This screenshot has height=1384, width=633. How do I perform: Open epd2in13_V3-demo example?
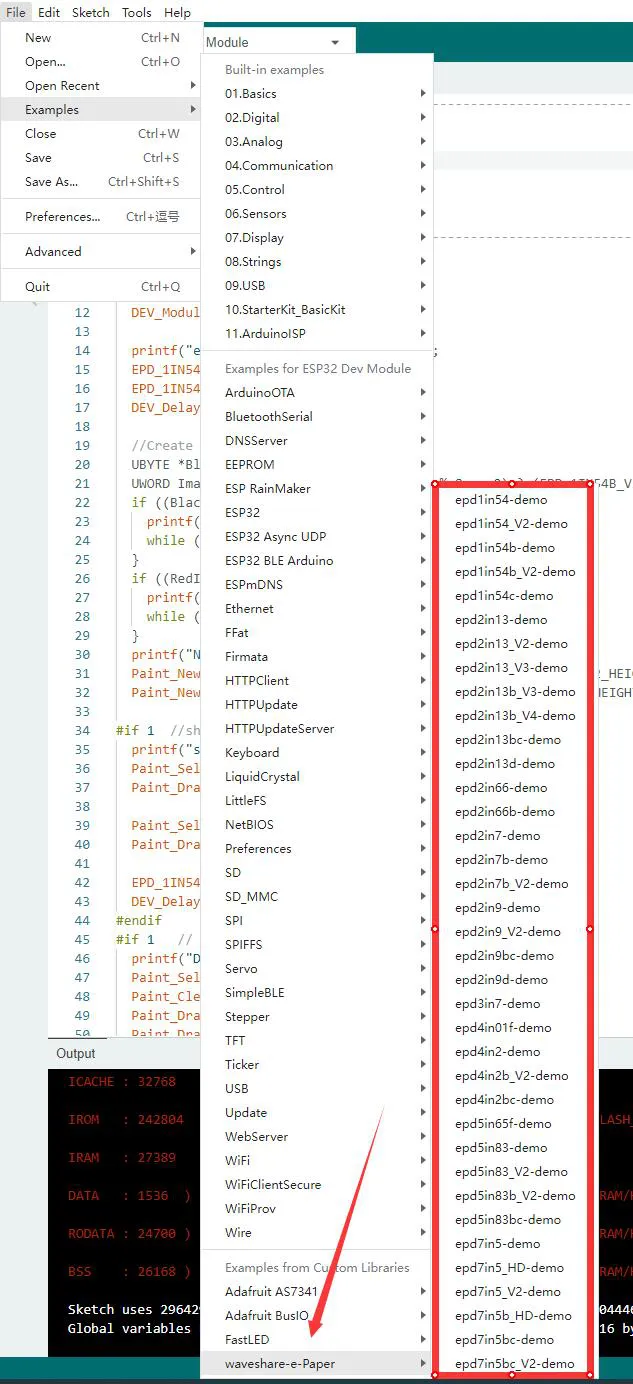click(512, 668)
